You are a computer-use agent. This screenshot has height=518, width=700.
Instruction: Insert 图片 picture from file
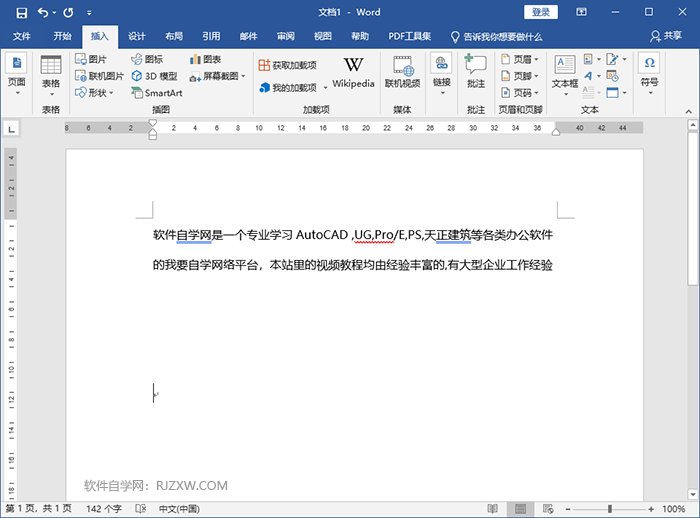[x=91, y=59]
